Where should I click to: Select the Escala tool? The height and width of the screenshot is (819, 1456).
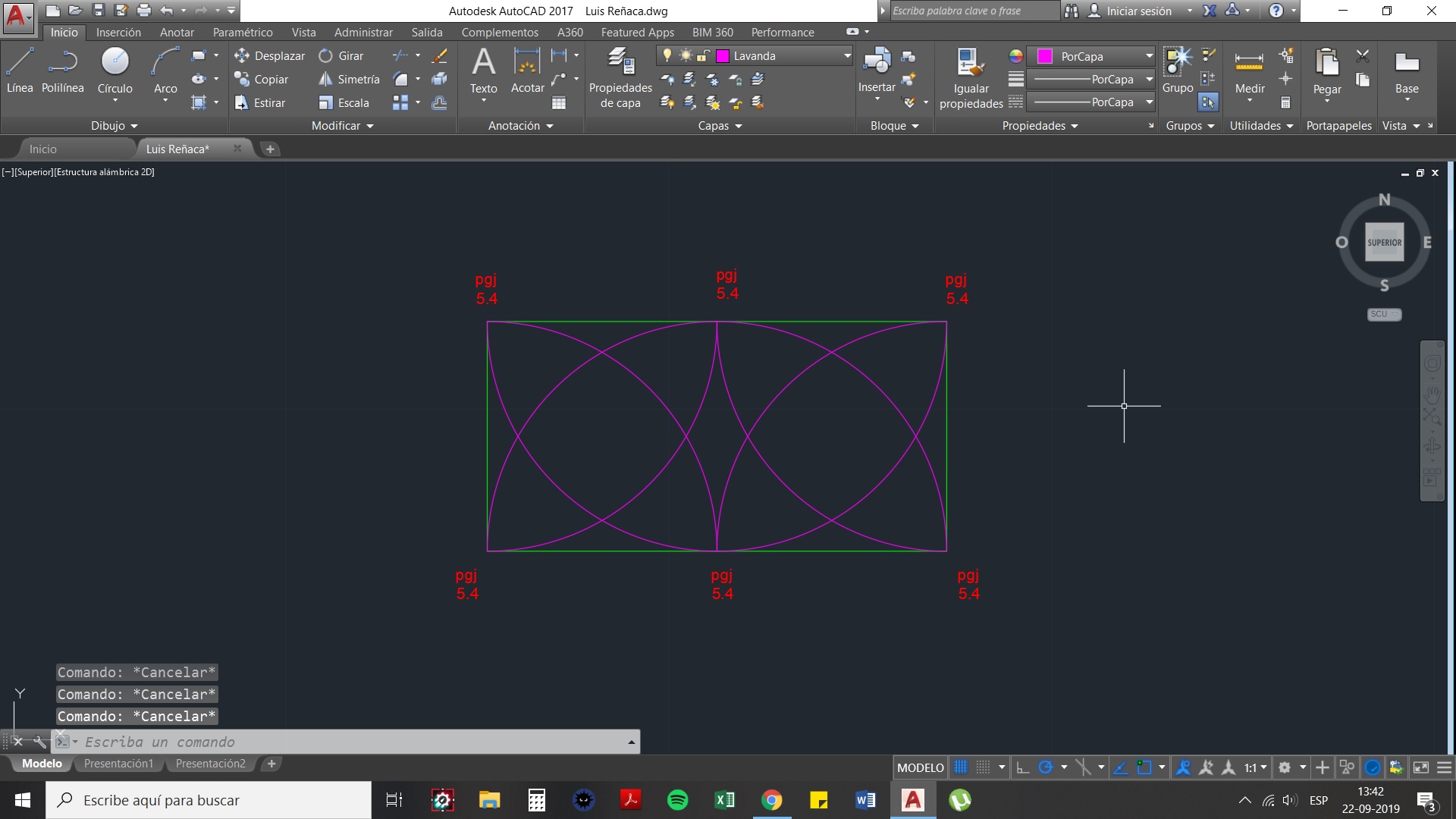point(344,102)
